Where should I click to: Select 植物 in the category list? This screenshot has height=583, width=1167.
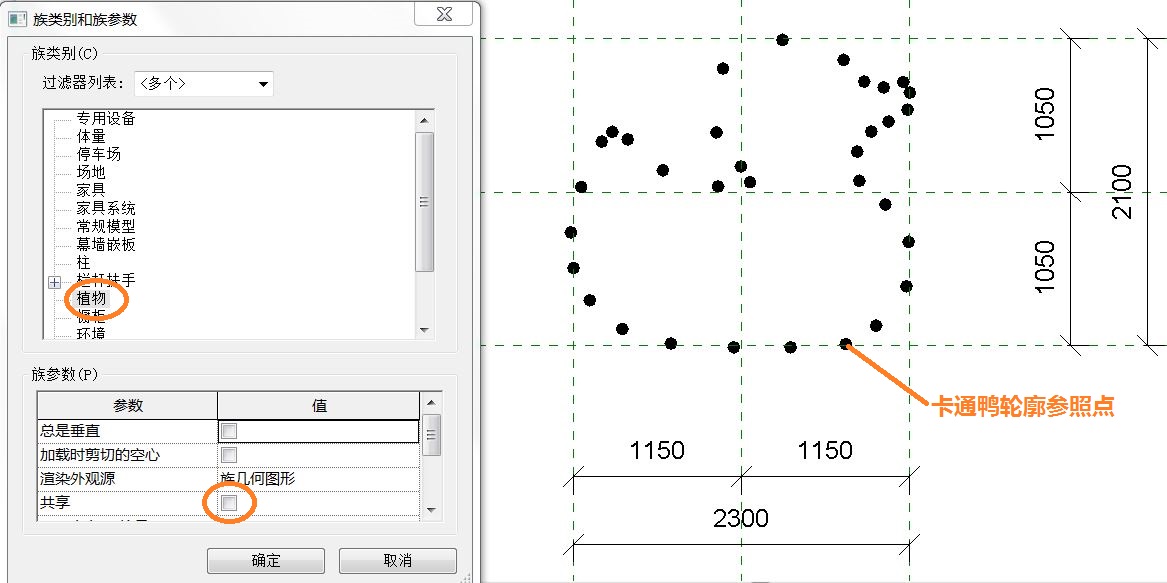91,299
